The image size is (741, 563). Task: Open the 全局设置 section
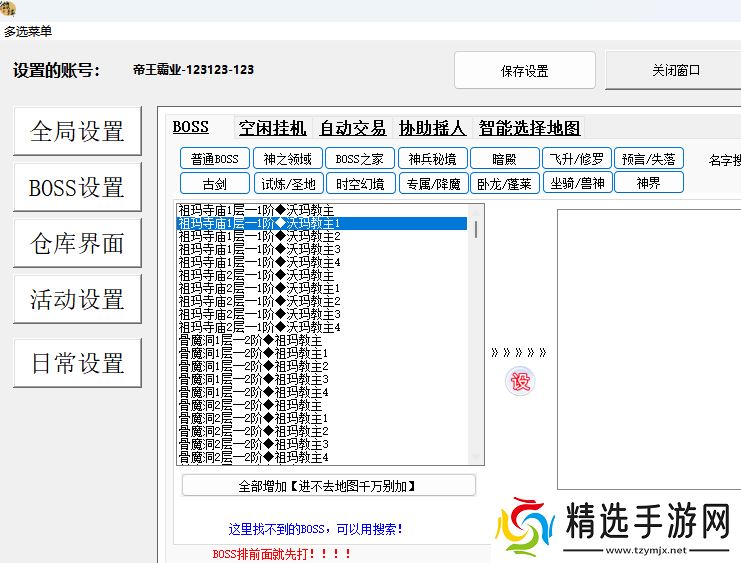click(77, 131)
